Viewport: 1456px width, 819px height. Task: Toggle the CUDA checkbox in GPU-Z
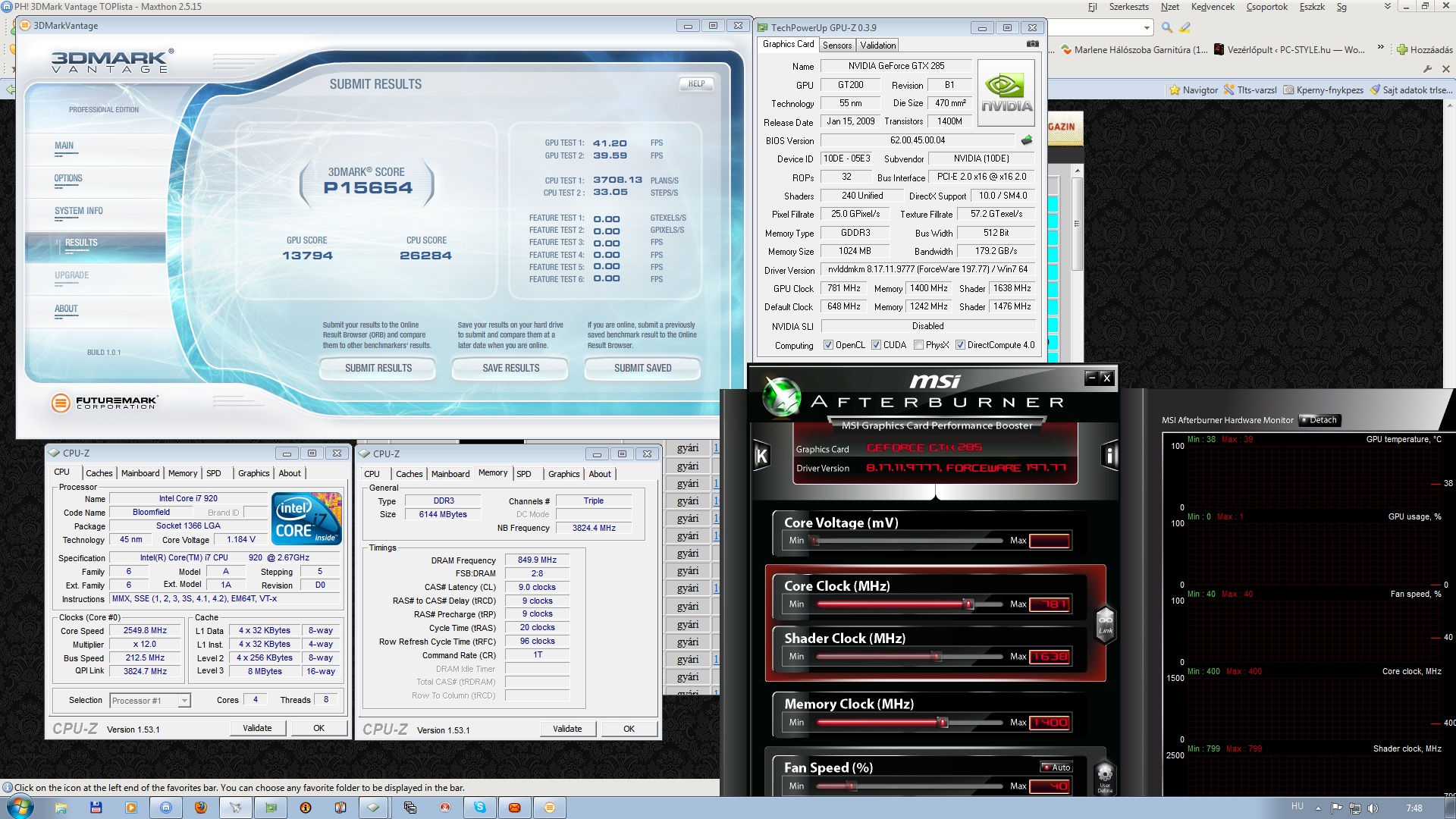pyautogui.click(x=876, y=345)
